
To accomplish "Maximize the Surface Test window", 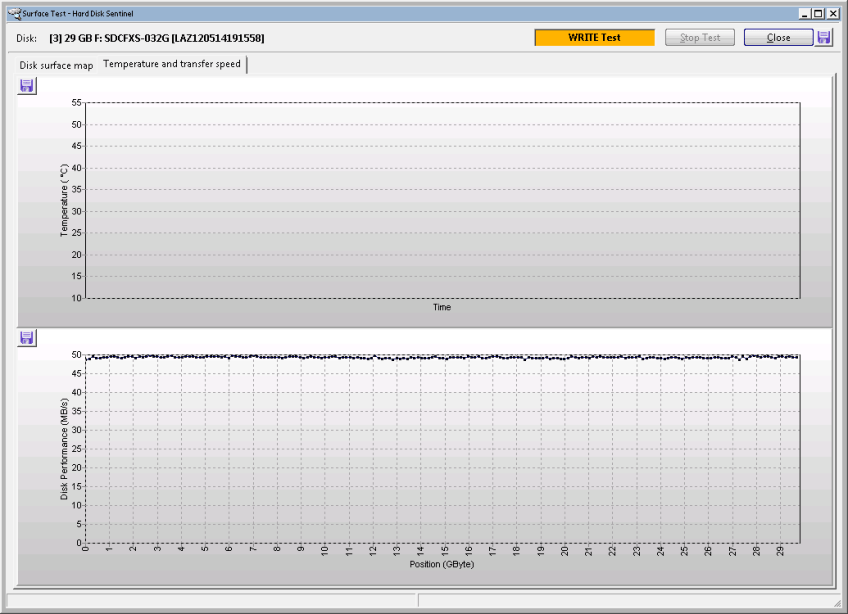I will pyautogui.click(x=819, y=13).
